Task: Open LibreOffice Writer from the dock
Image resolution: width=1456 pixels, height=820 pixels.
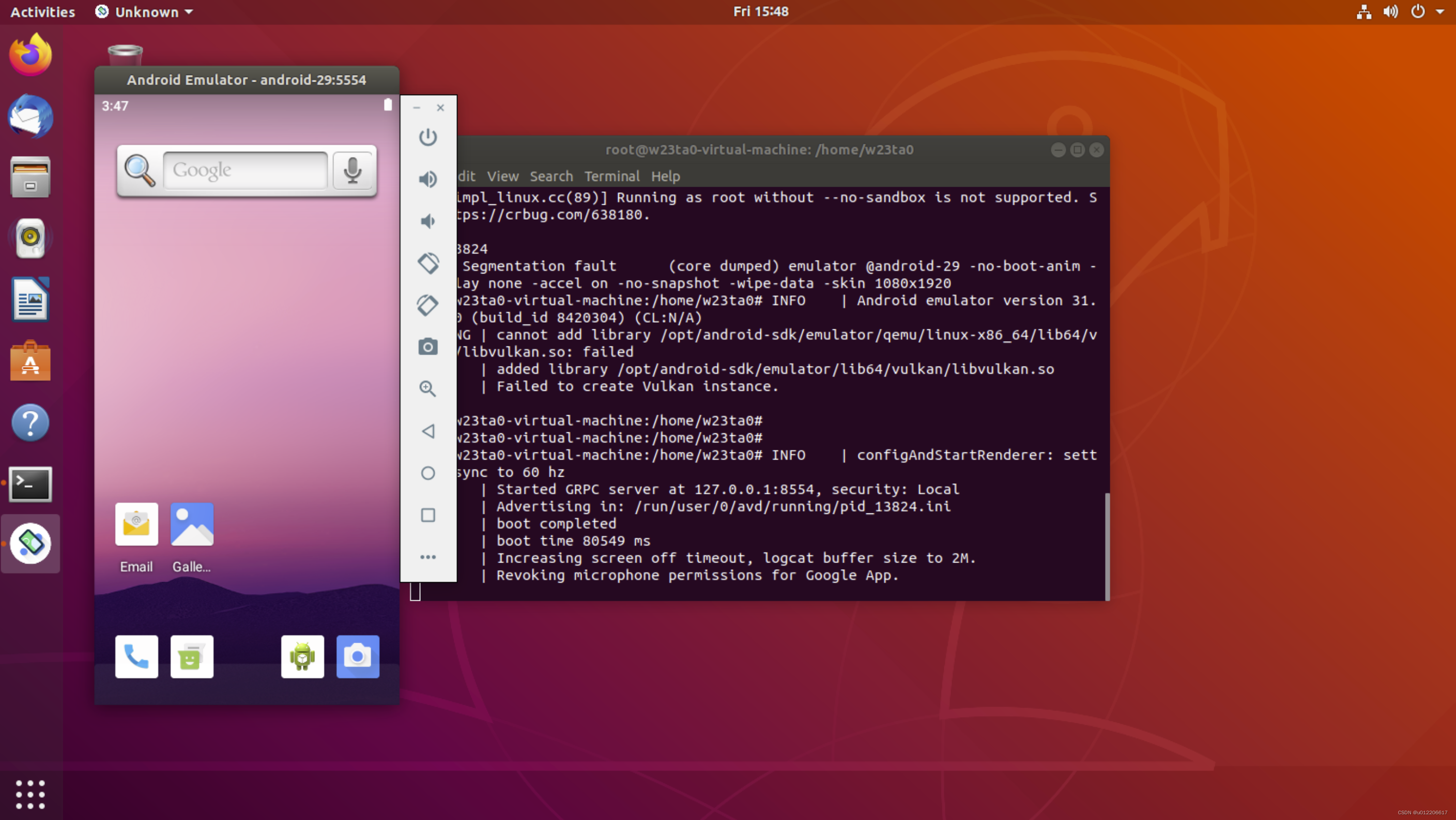Action: coord(30,299)
